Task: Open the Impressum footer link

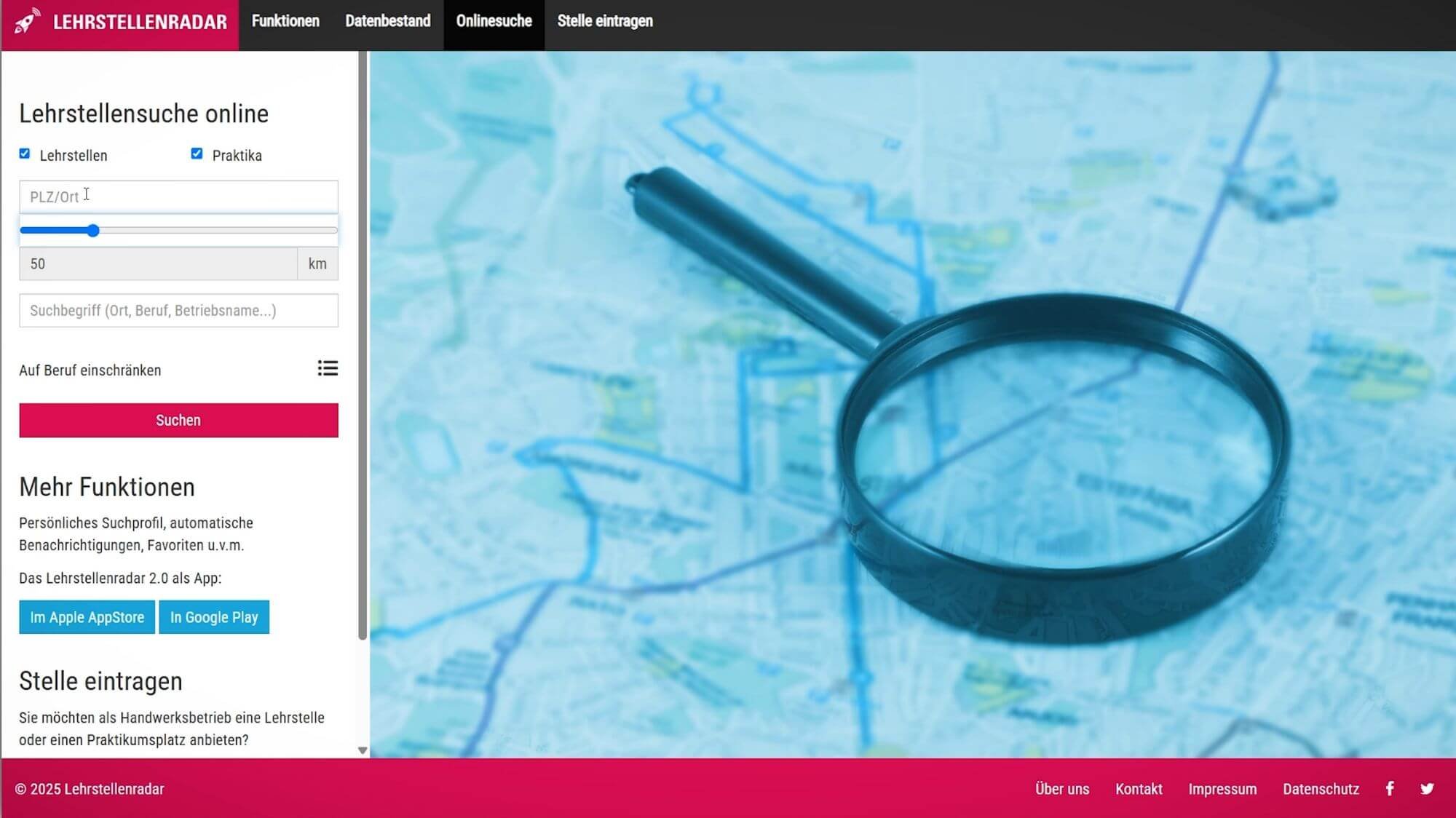Action: (x=1222, y=789)
